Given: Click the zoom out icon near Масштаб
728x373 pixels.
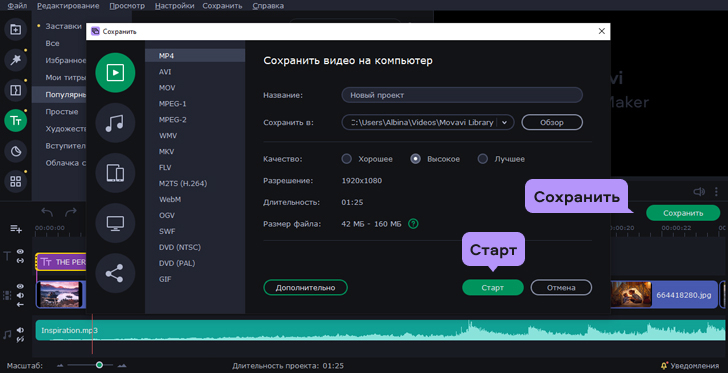Looking at the screenshot, I should pyautogui.click(x=60, y=366).
